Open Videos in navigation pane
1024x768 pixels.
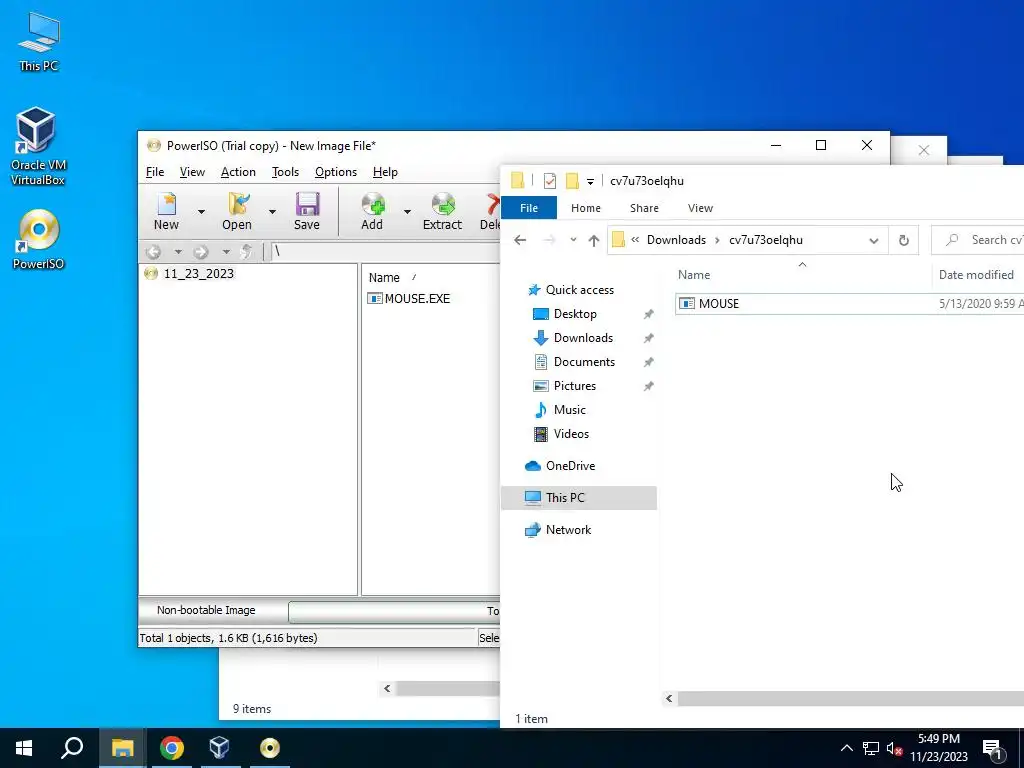(571, 434)
